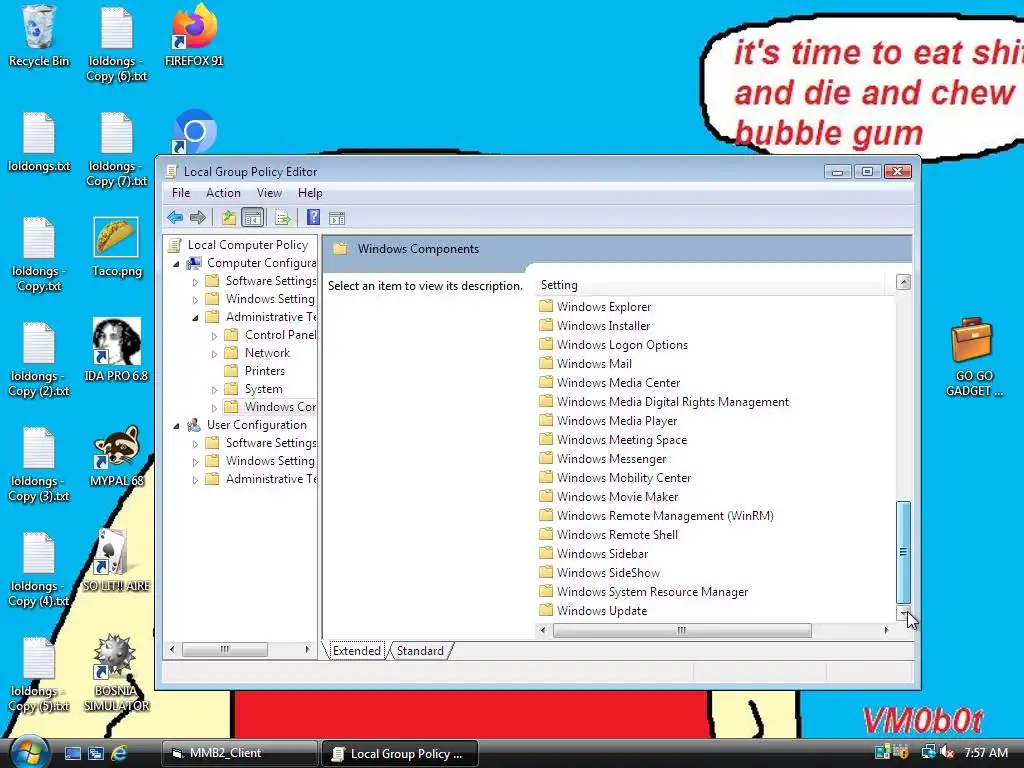Open Recycle Bin desktop icon

coord(39,36)
